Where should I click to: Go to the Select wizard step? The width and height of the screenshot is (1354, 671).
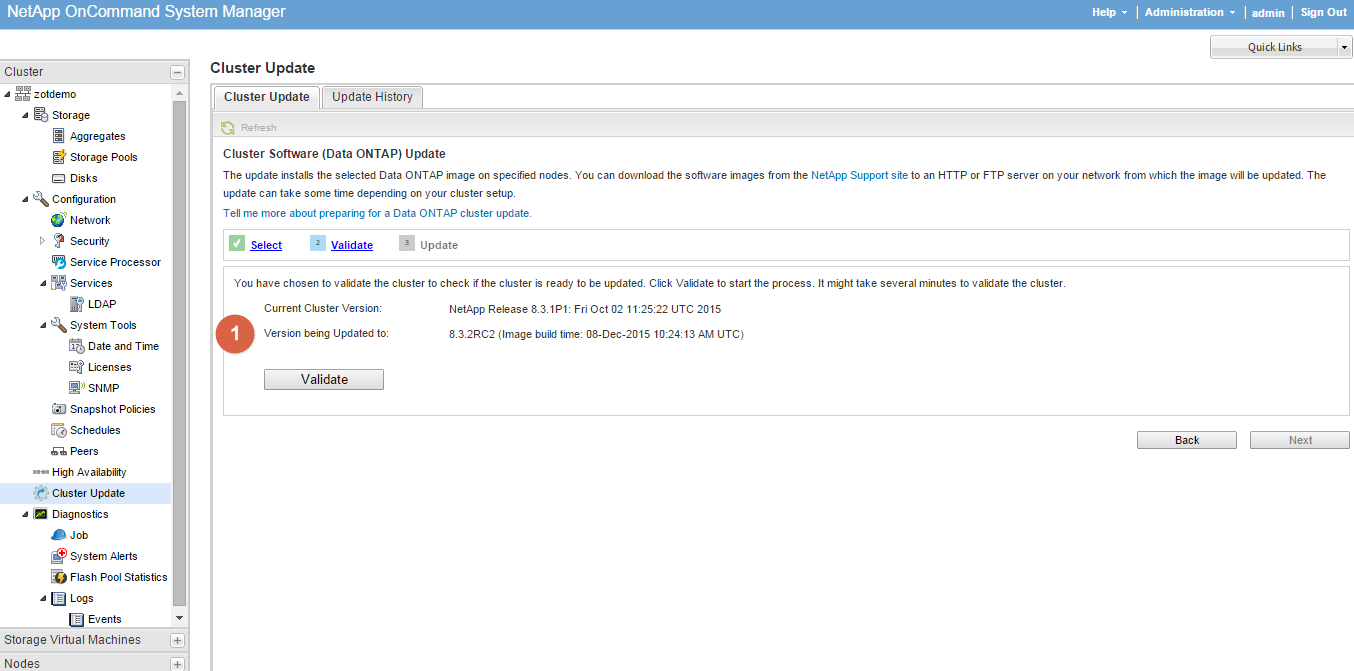266,245
